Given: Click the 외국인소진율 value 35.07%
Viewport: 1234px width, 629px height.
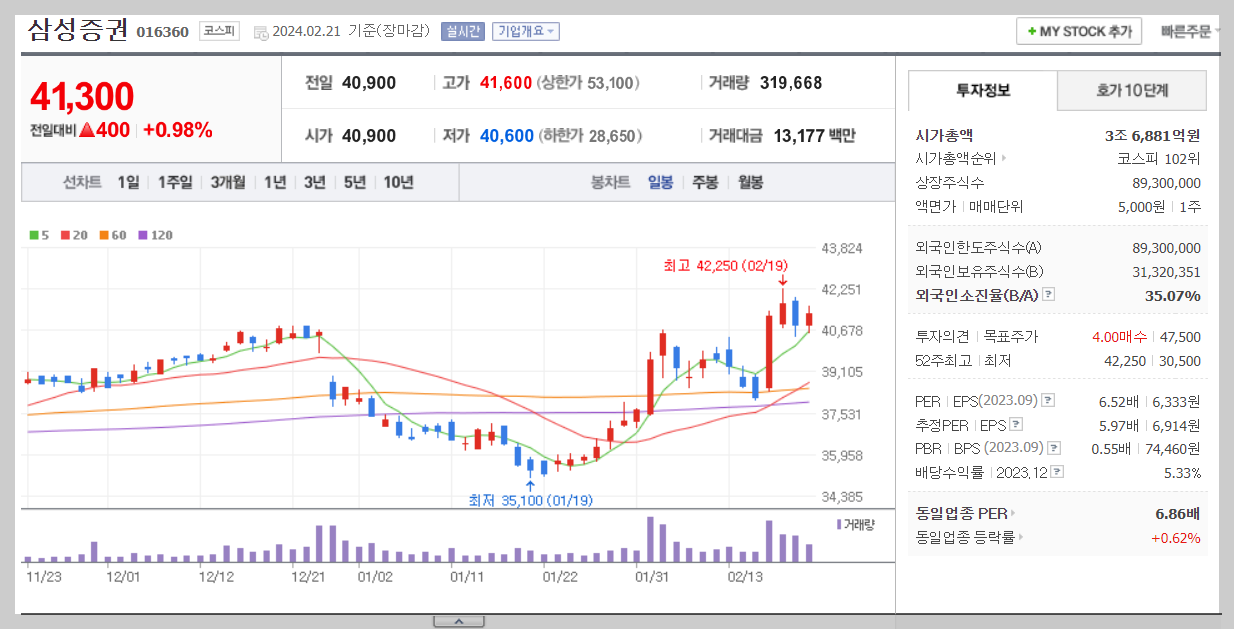Looking at the screenshot, I should click(x=1172, y=295).
